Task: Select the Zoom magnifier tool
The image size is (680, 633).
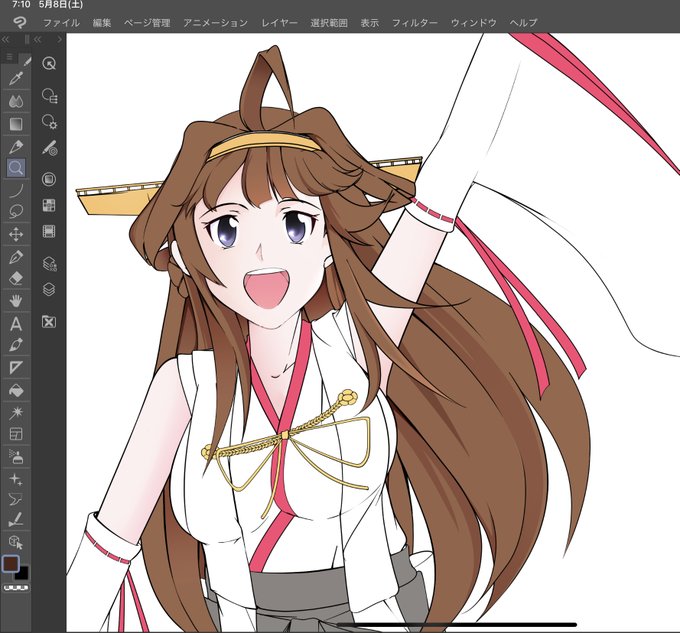Action: (16, 168)
